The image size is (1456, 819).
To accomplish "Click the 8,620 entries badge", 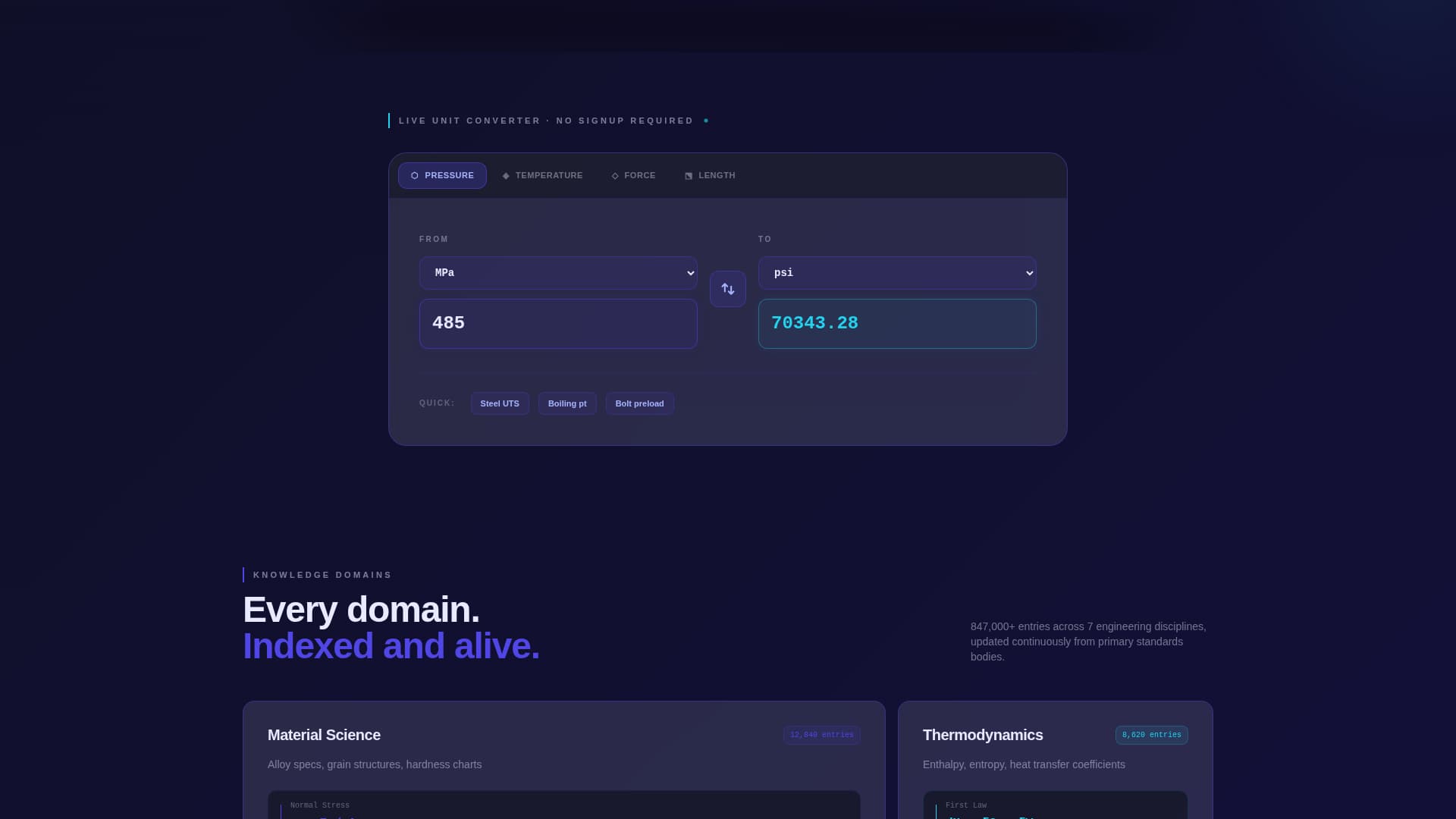I will coord(1151,735).
